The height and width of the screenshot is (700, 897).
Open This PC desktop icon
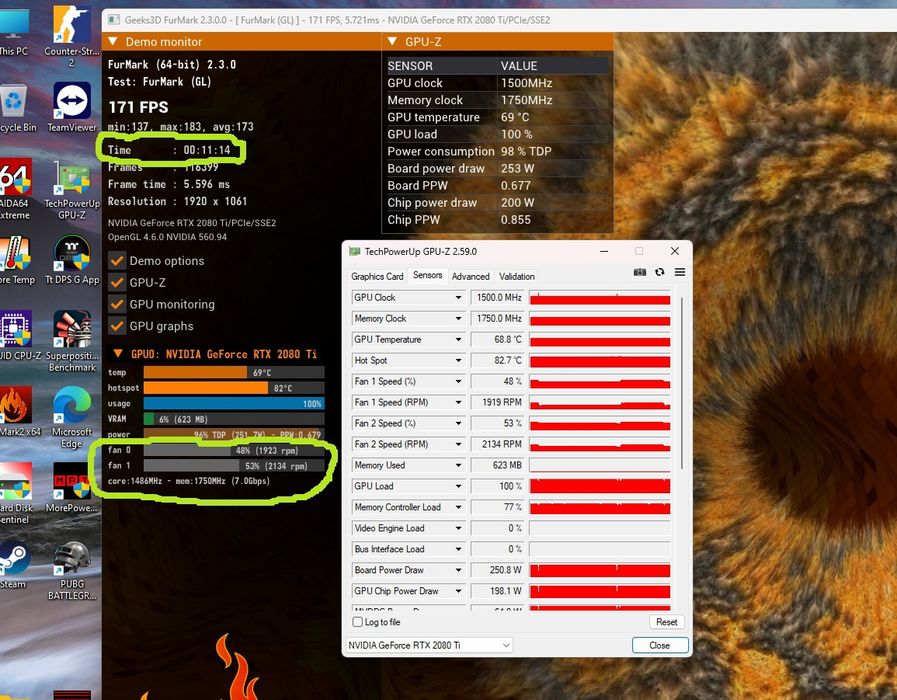coord(14,31)
